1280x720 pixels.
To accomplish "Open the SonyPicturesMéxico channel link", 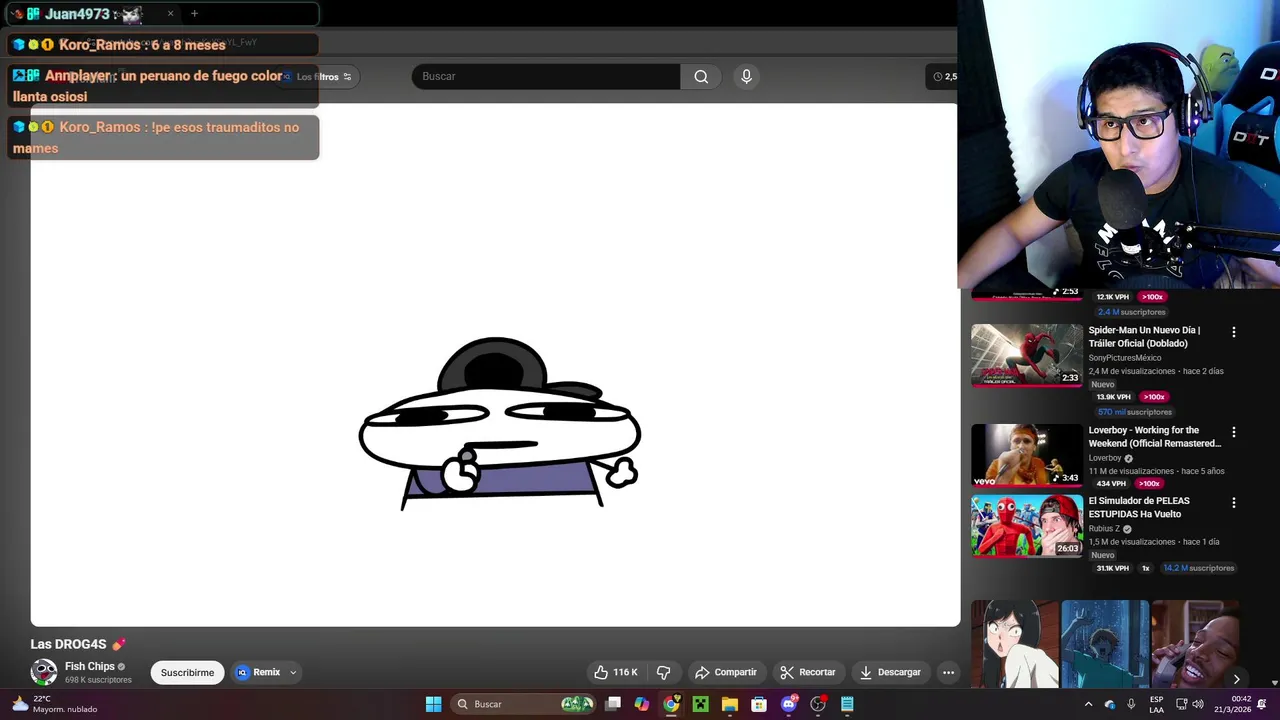I will pos(1124,358).
